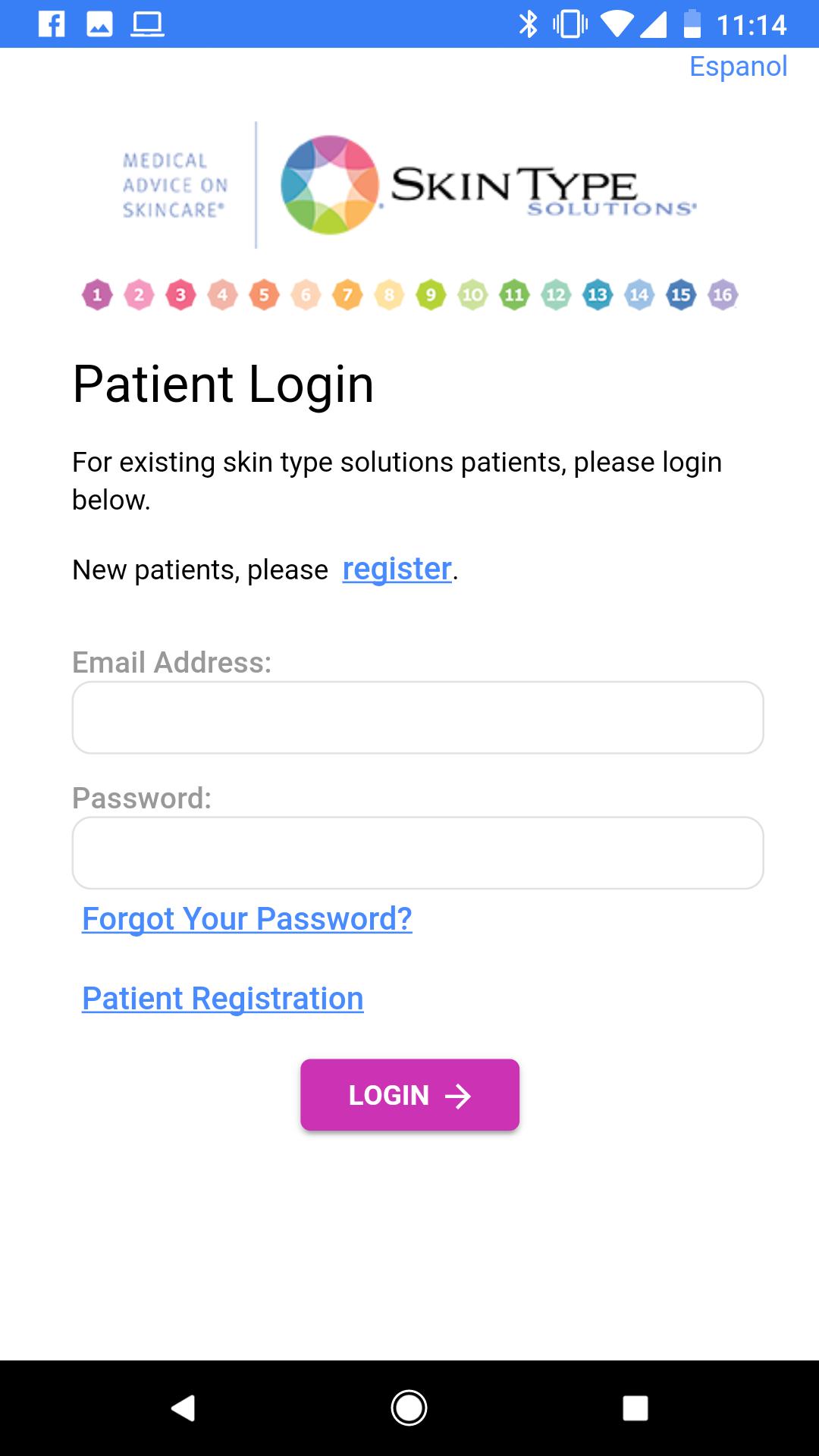The image size is (819, 1456).
Task: Tap the image notification icon
Action: pyautogui.click(x=99, y=24)
